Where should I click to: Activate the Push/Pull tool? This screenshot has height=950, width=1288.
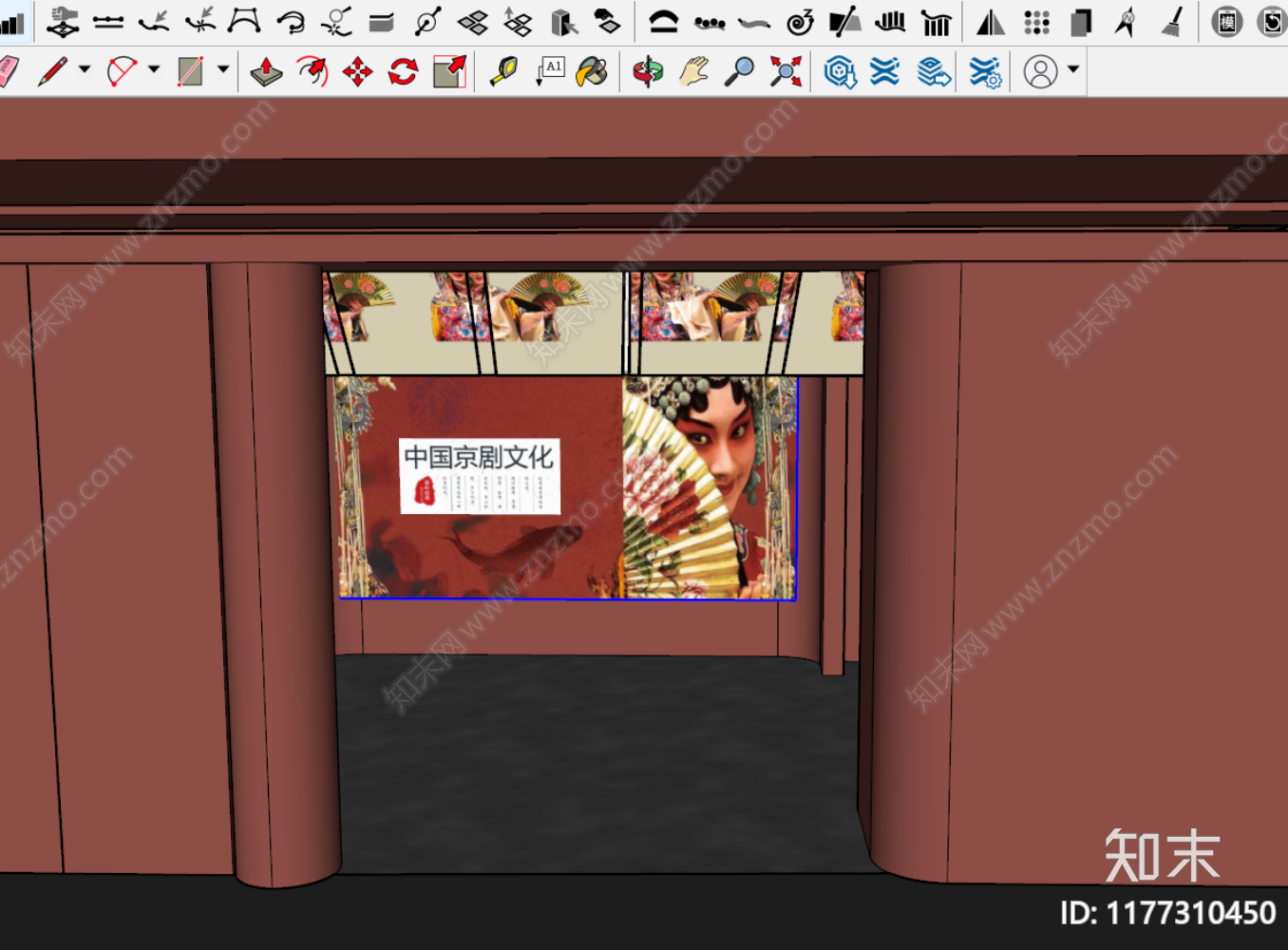click(266, 71)
